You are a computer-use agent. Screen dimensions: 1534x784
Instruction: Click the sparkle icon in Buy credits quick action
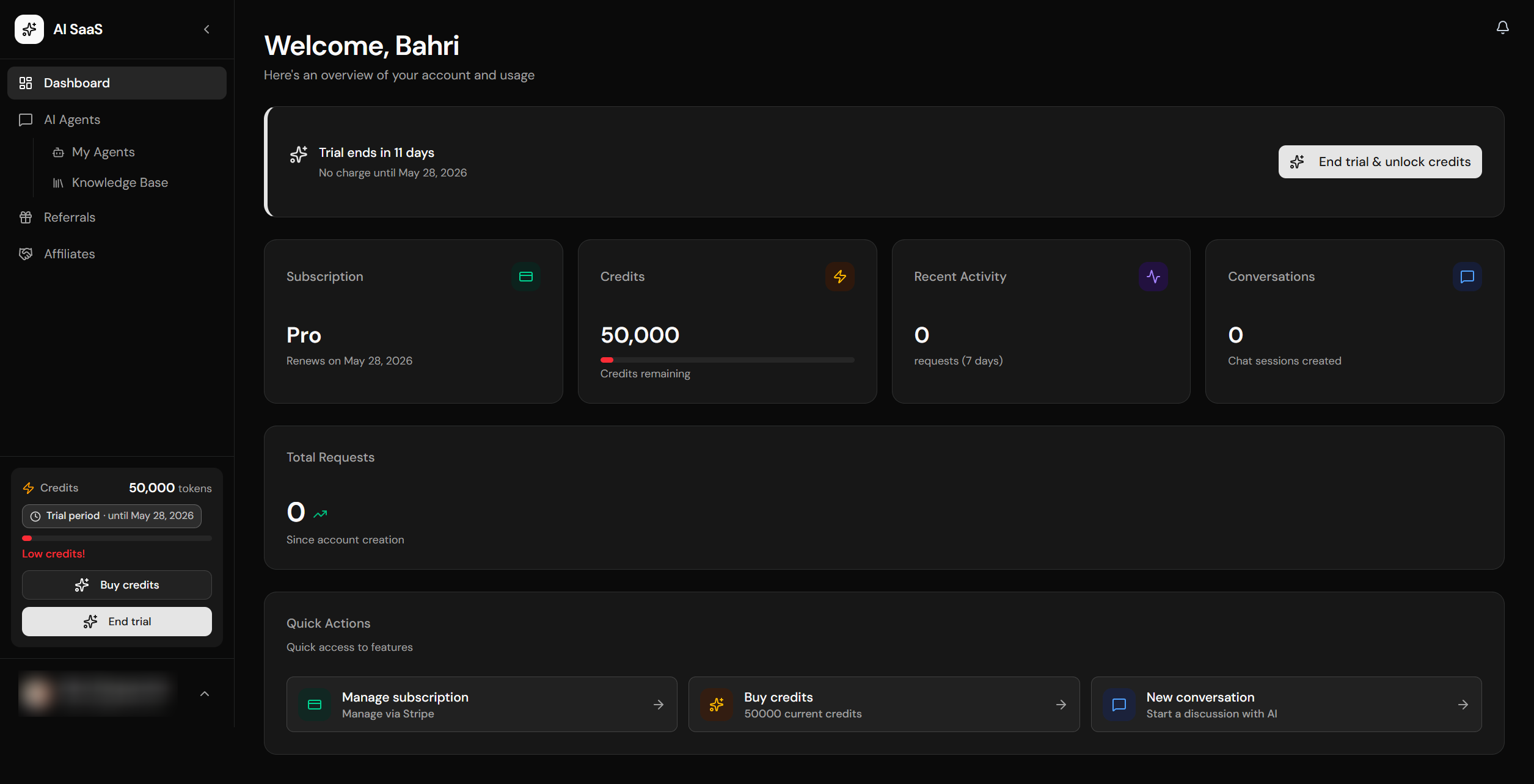(x=717, y=705)
